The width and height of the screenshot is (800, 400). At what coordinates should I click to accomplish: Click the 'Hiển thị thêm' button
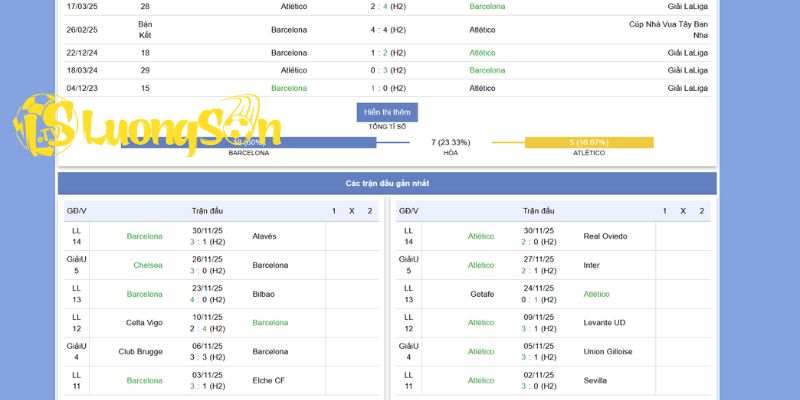pos(386,112)
